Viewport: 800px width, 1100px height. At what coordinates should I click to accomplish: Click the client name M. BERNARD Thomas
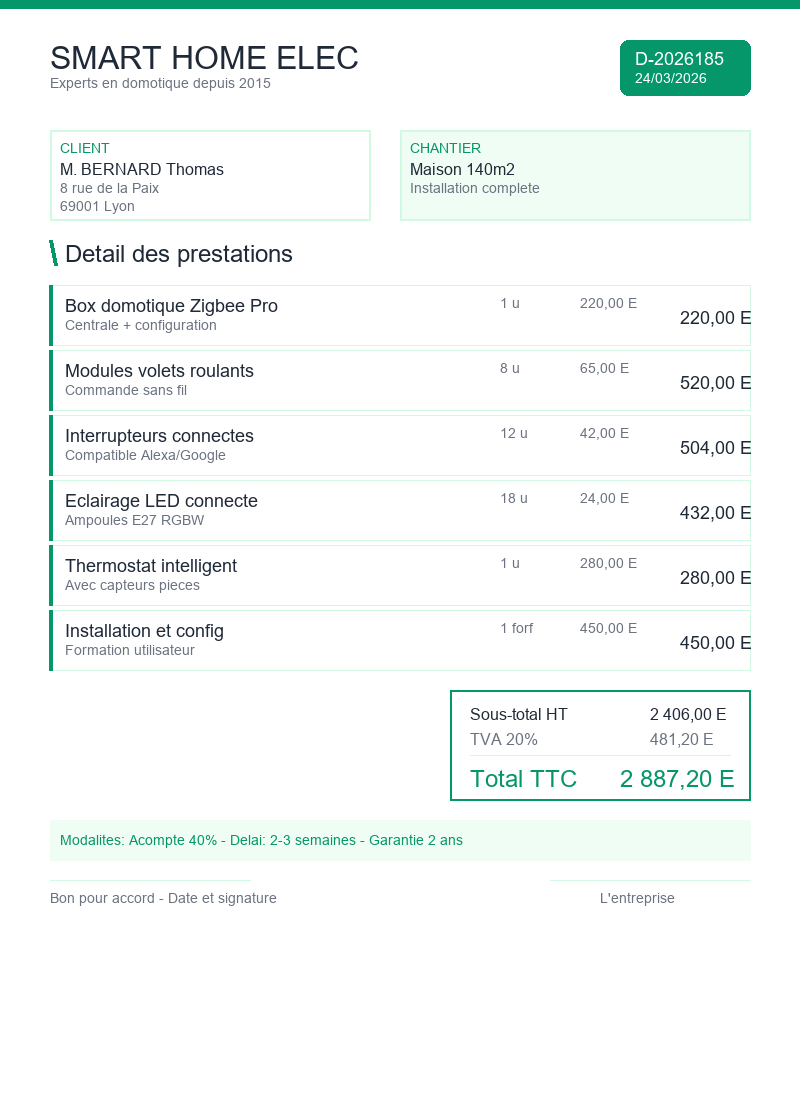coord(142,170)
